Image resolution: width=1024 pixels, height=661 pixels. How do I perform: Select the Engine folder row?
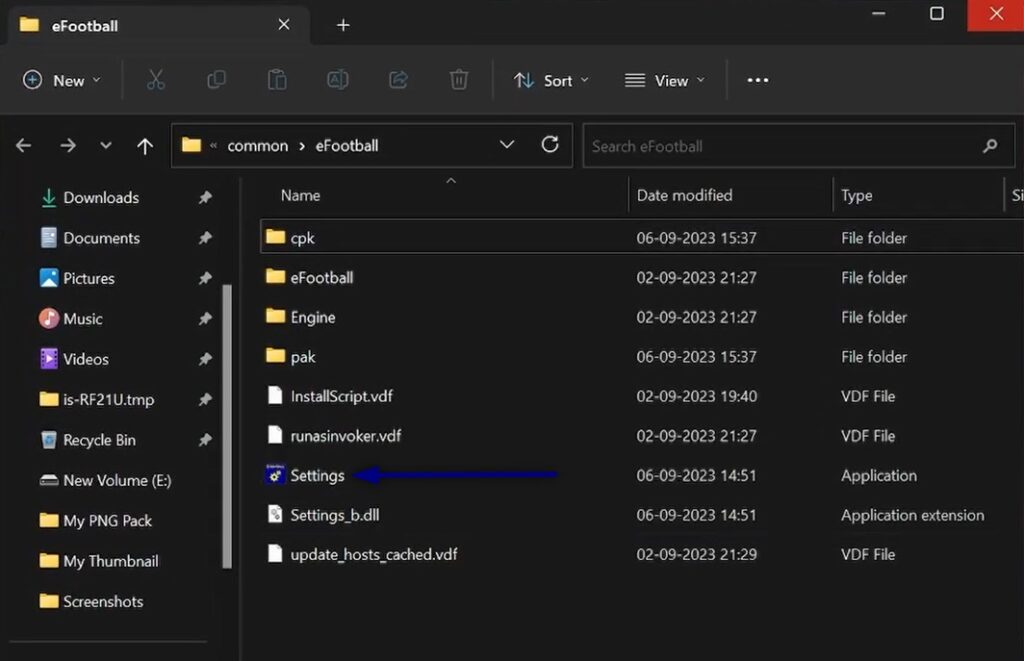click(x=642, y=317)
